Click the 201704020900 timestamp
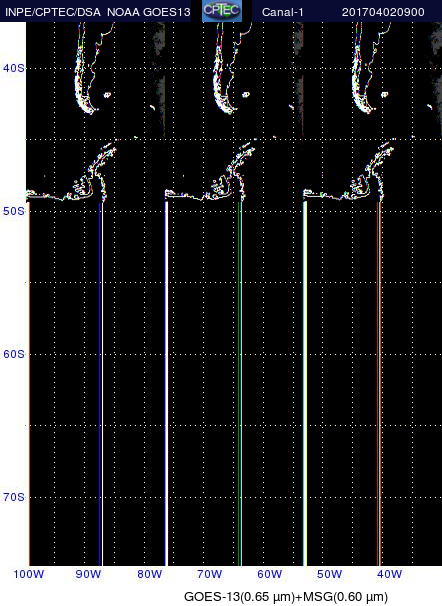Image resolution: width=442 pixels, height=606 pixels. [x=383, y=12]
